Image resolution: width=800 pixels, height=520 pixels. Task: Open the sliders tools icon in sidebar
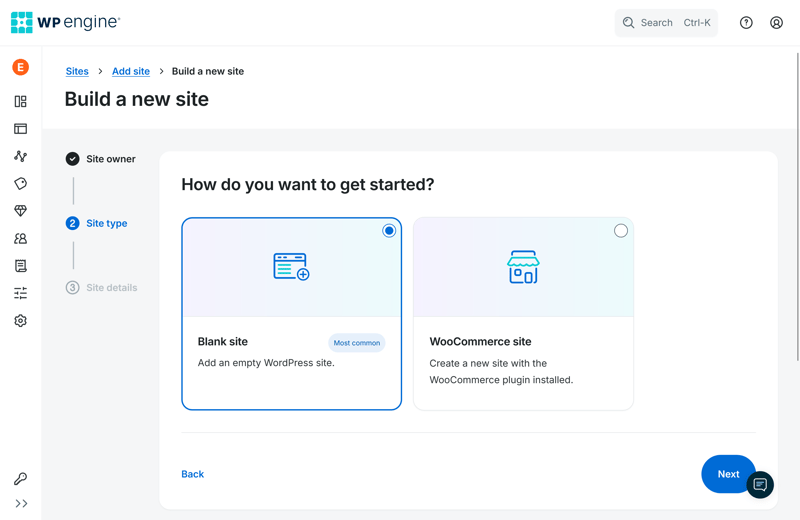(x=20, y=293)
